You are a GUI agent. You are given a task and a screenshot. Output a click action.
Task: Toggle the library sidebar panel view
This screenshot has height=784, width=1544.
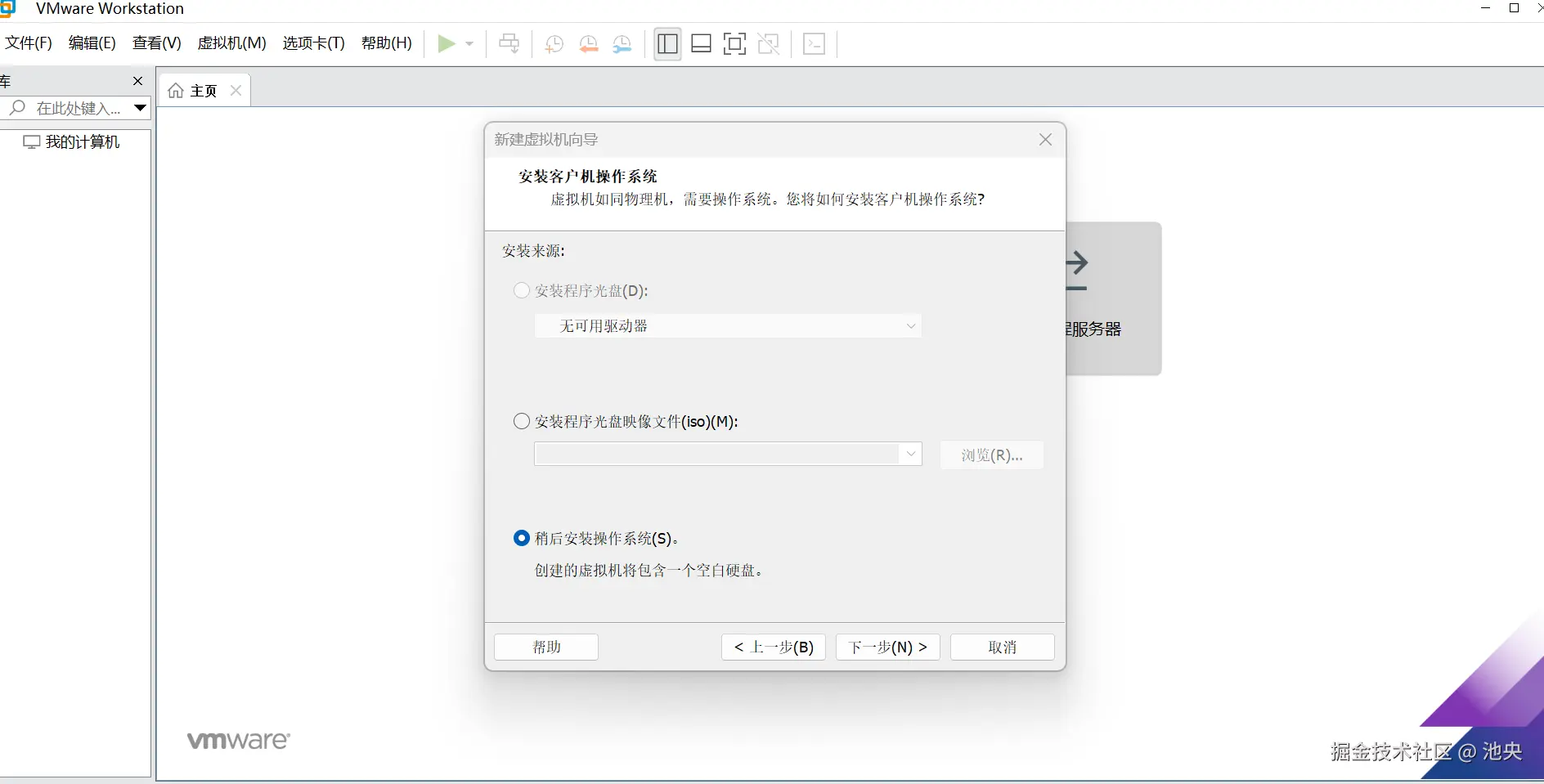pyautogui.click(x=667, y=43)
